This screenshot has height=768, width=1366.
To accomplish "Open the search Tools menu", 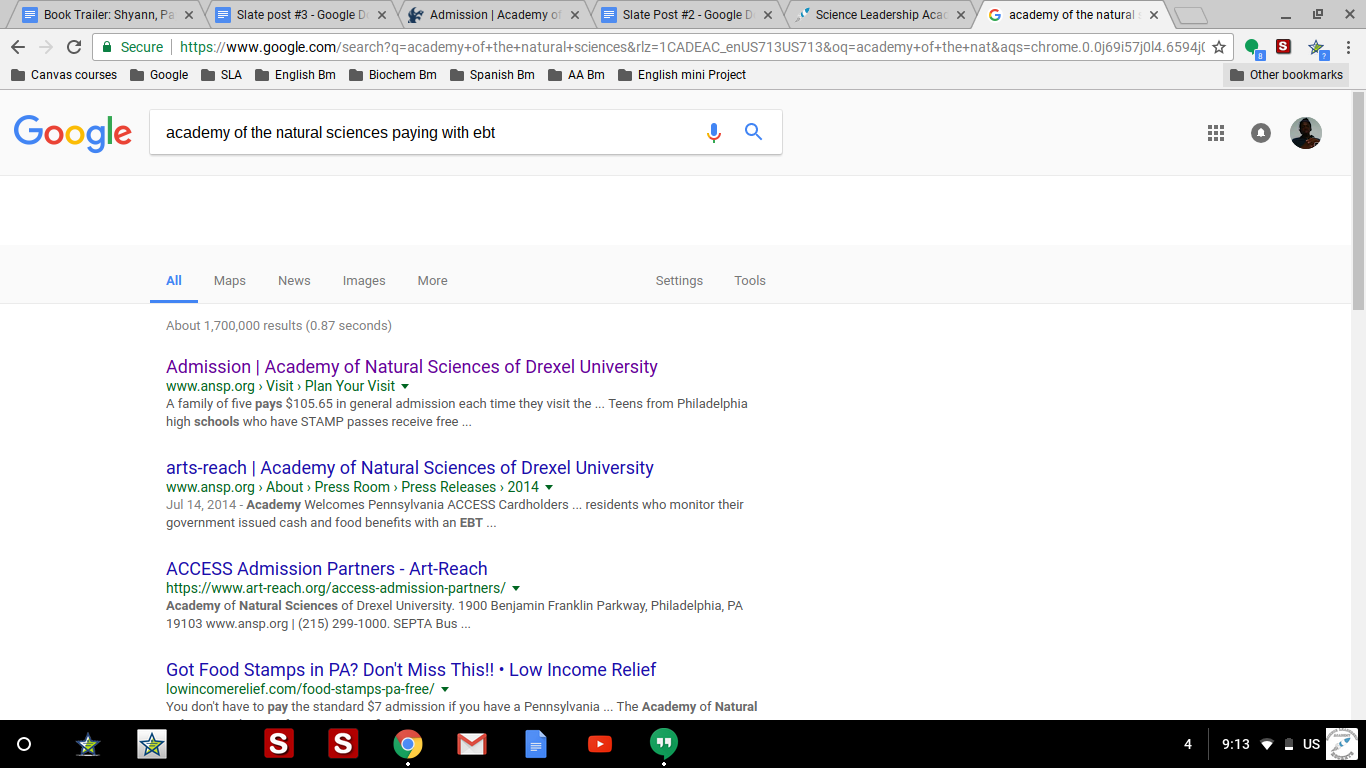I will click(750, 281).
